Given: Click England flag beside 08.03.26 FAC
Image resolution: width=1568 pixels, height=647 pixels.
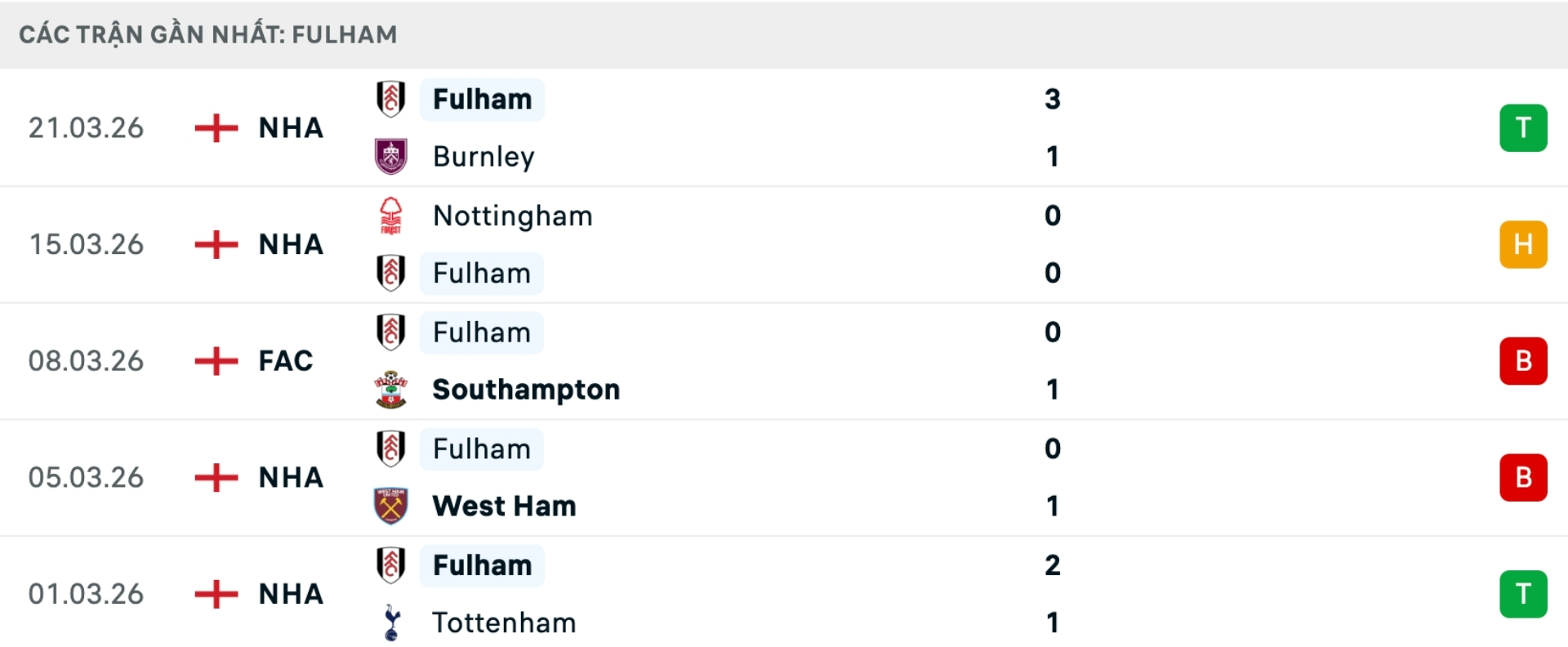Looking at the screenshot, I should [x=216, y=361].
